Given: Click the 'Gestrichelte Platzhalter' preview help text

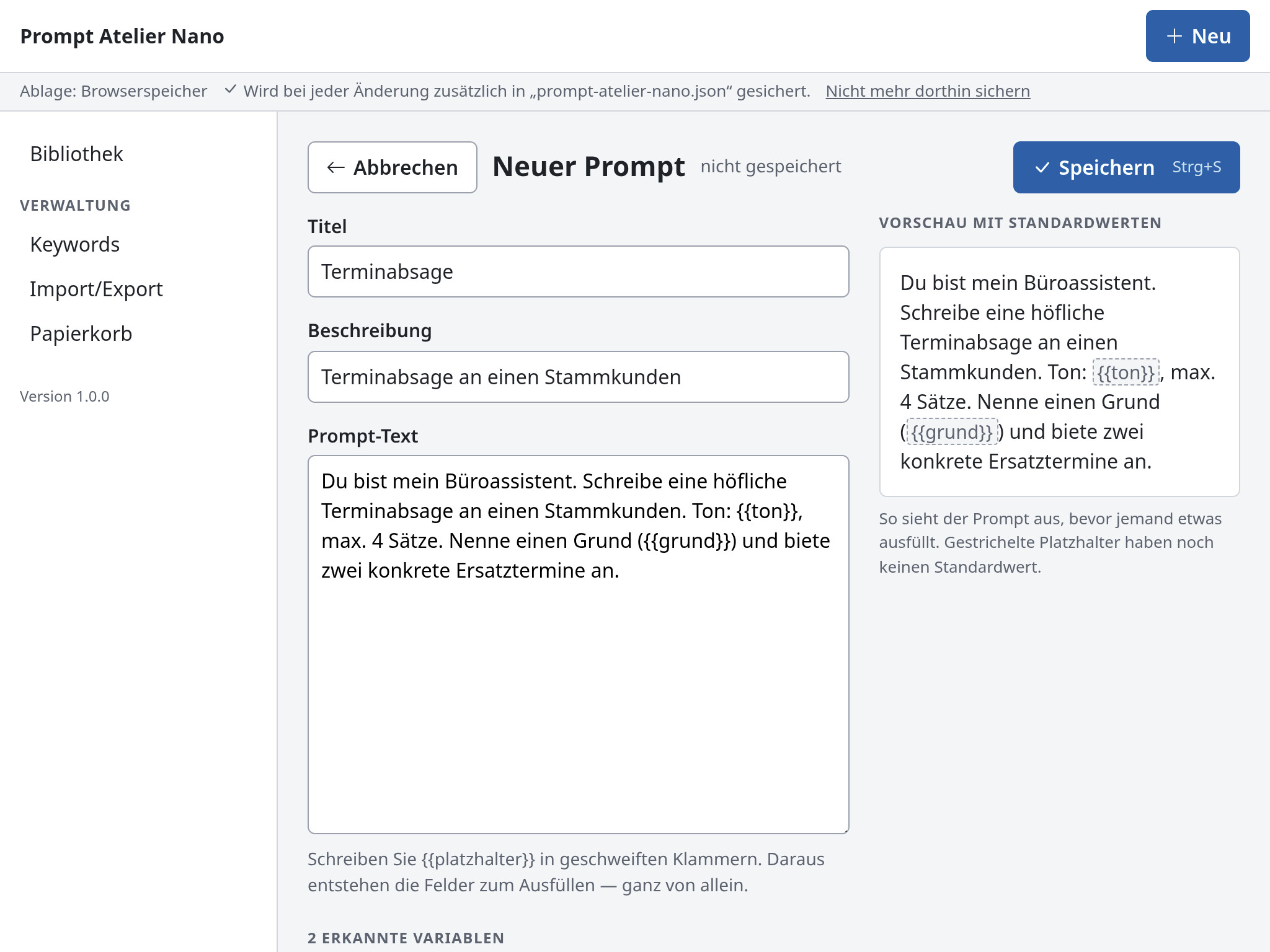Looking at the screenshot, I should (x=1050, y=542).
